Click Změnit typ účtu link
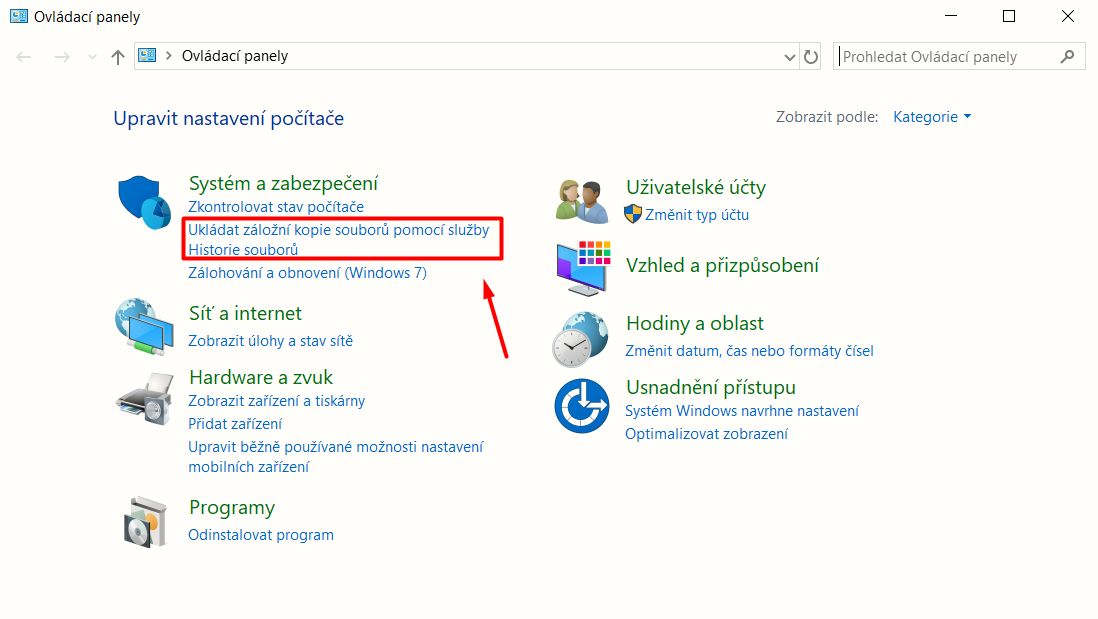 coord(697,215)
